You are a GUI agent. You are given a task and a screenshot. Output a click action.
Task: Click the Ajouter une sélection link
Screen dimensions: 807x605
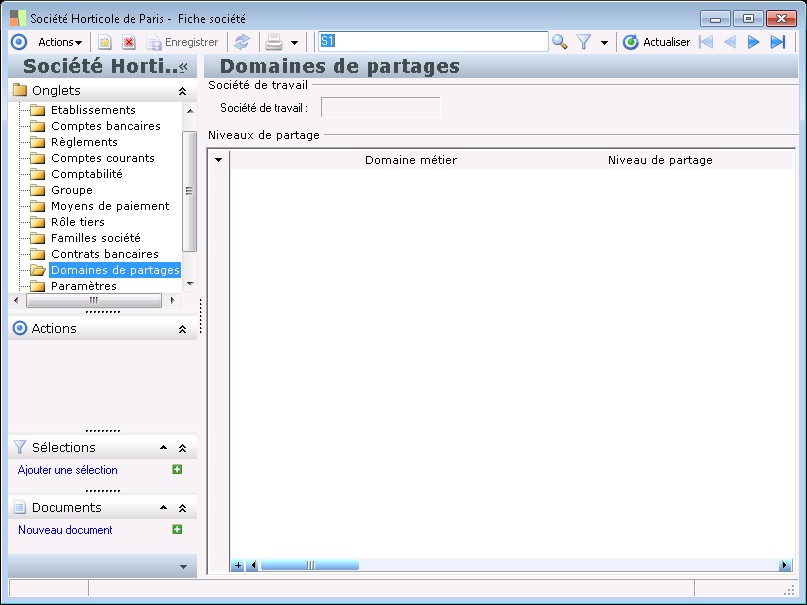(x=67, y=470)
